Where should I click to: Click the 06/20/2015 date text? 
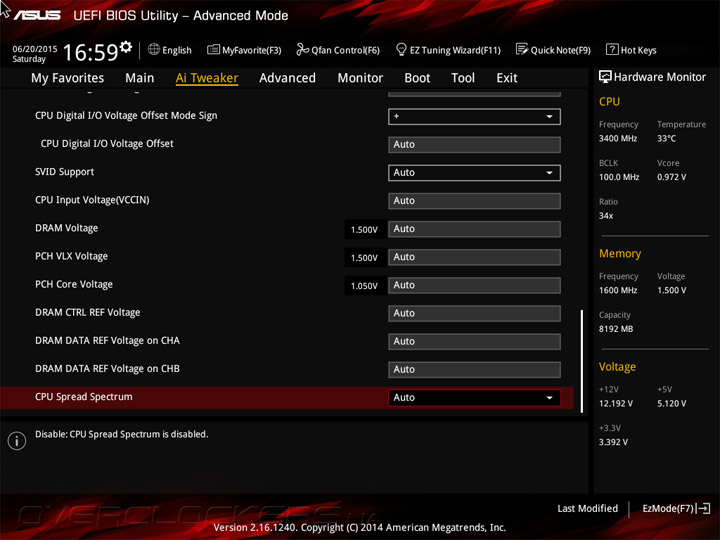(x=34, y=49)
